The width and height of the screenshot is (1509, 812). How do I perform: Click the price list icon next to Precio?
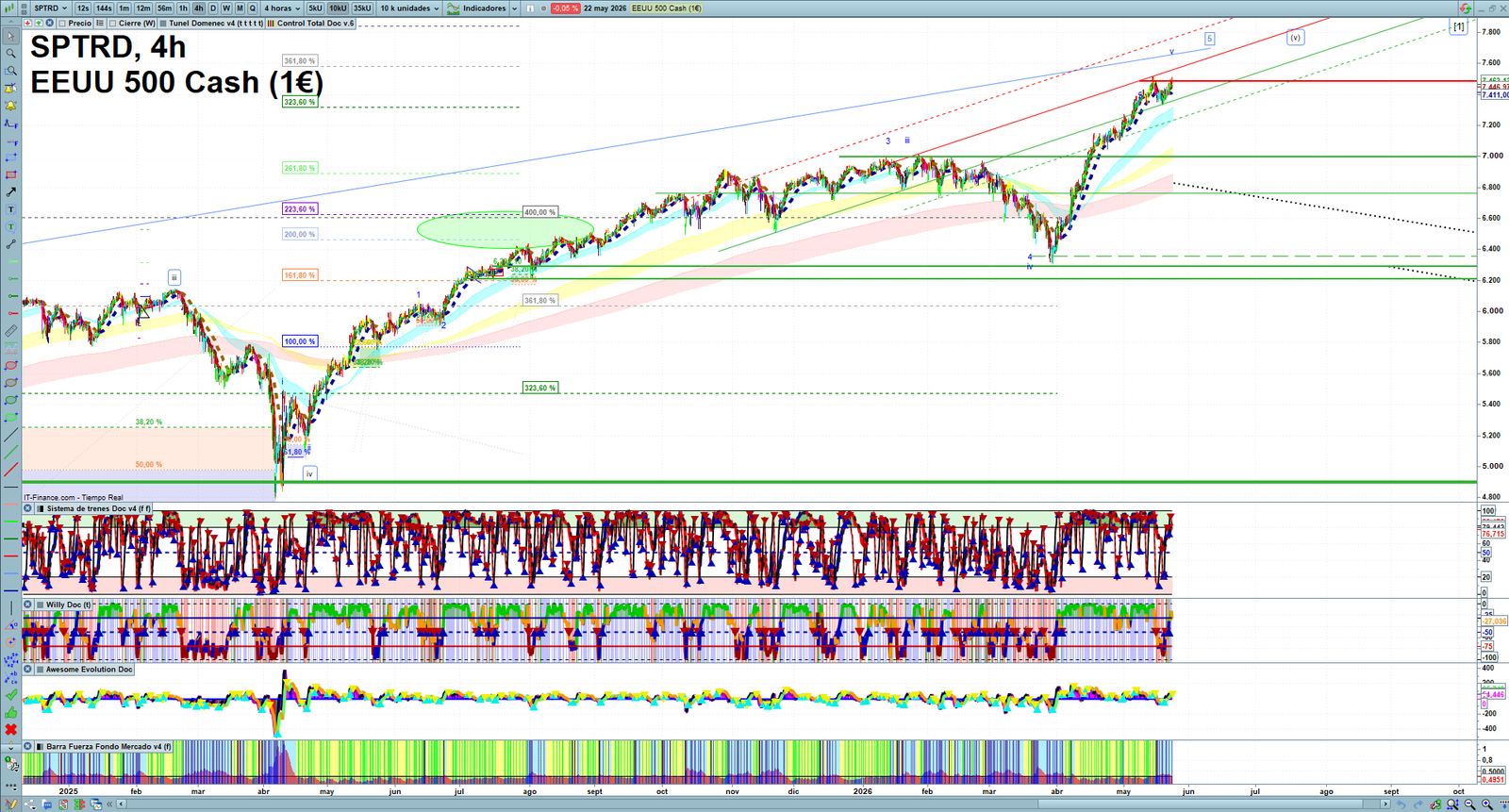[100, 23]
